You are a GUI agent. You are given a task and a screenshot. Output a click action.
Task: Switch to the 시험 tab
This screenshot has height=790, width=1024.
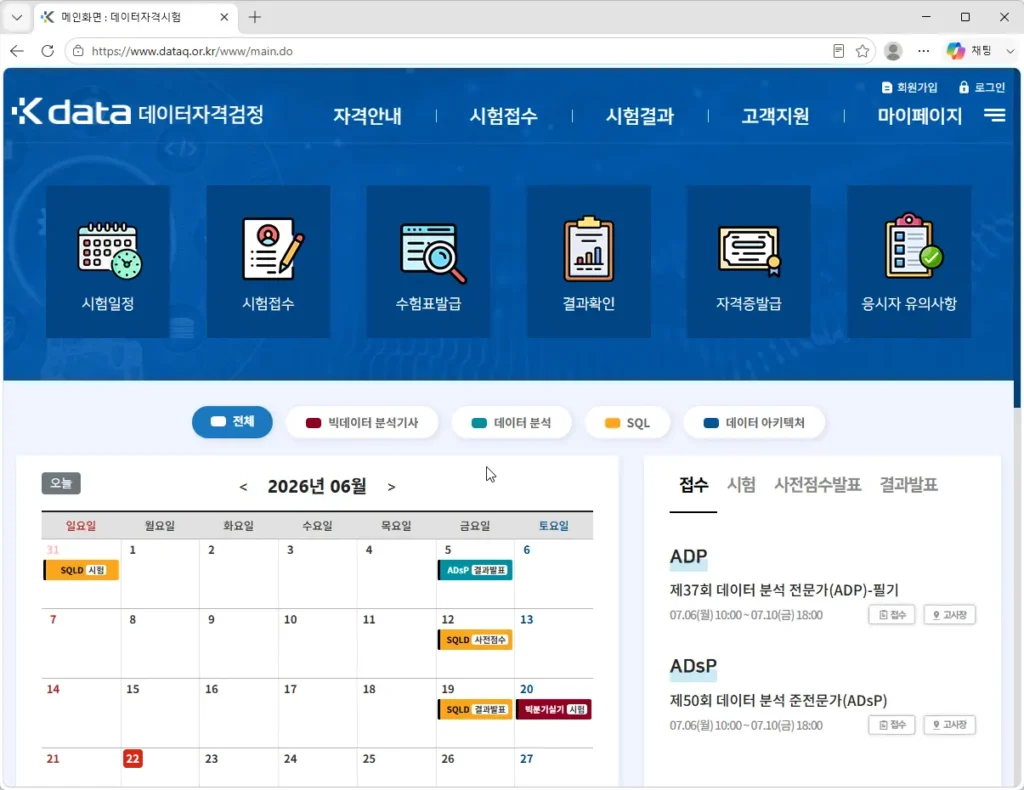pos(741,484)
